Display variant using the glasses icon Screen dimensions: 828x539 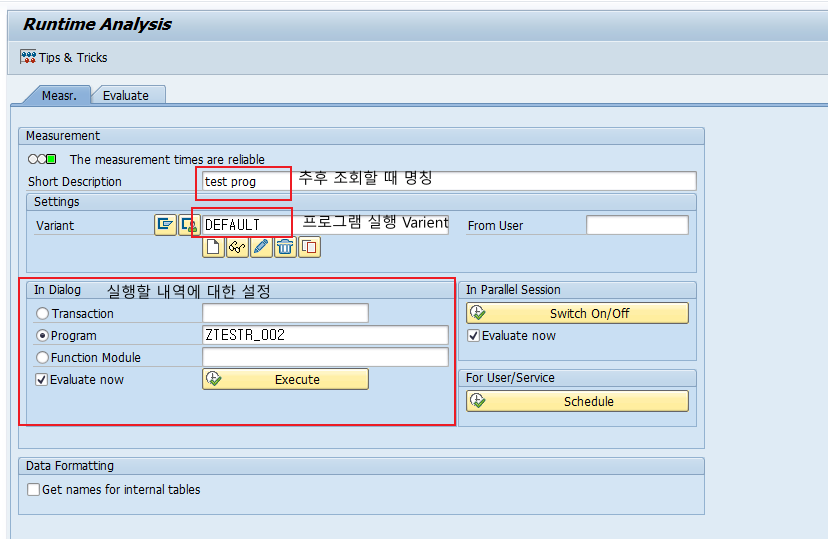(x=237, y=247)
